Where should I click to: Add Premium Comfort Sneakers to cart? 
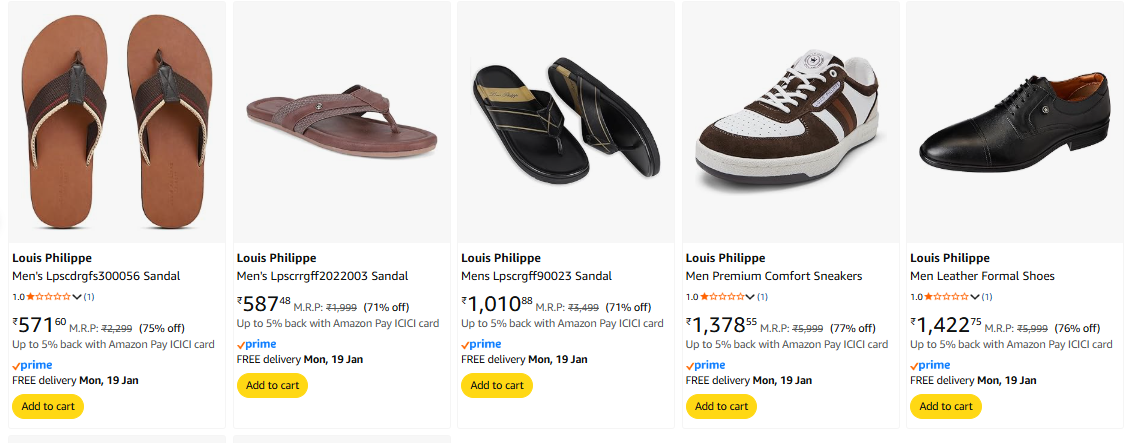click(x=721, y=406)
